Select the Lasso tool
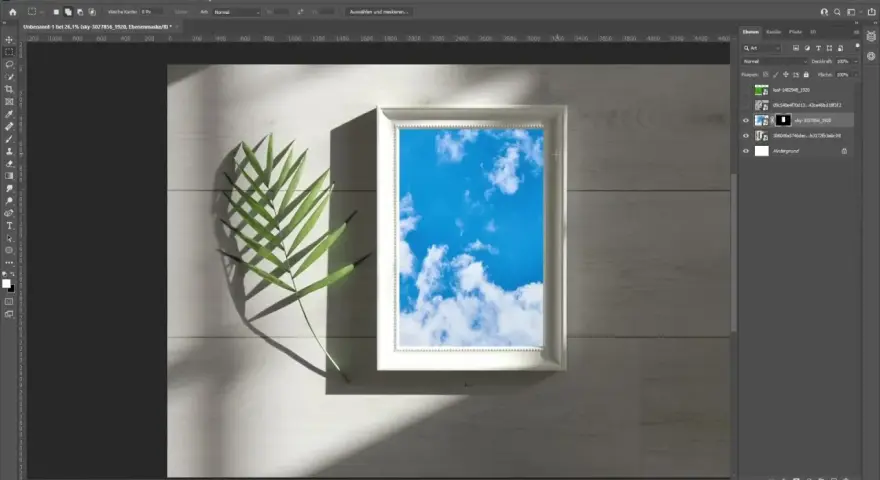Image resolution: width=880 pixels, height=480 pixels. (9, 65)
